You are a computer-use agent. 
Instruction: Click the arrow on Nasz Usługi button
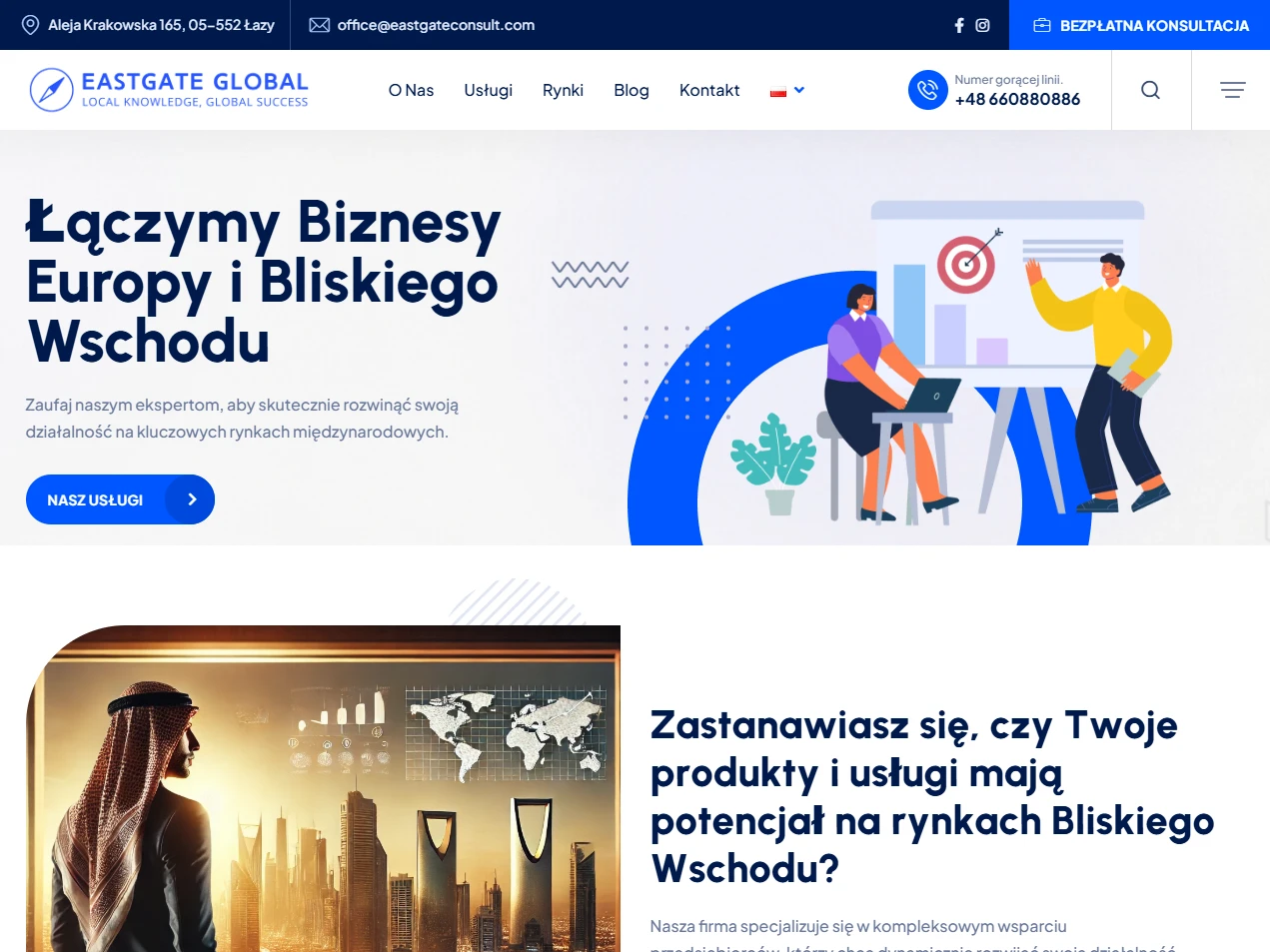point(190,499)
